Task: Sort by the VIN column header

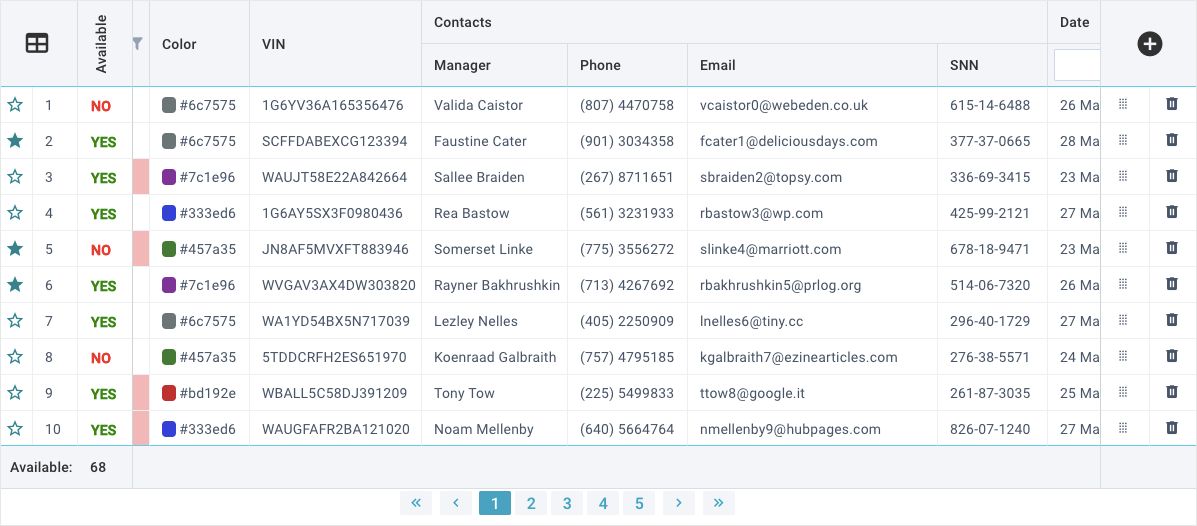Action: [274, 44]
